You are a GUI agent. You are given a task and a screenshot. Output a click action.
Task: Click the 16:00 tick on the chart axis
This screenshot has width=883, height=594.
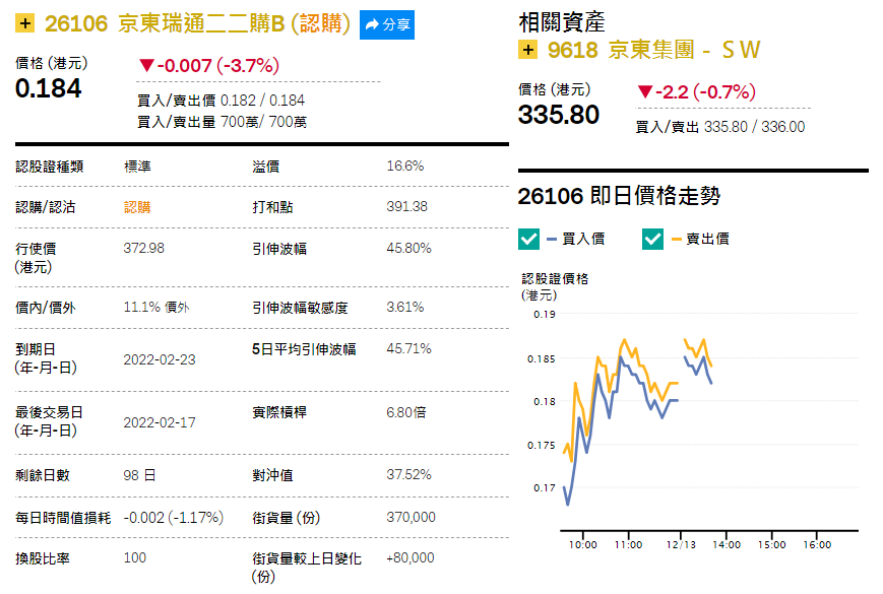(817, 544)
